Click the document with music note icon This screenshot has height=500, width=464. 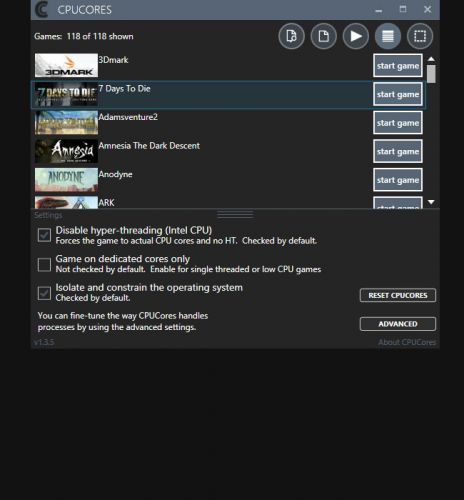coord(291,36)
